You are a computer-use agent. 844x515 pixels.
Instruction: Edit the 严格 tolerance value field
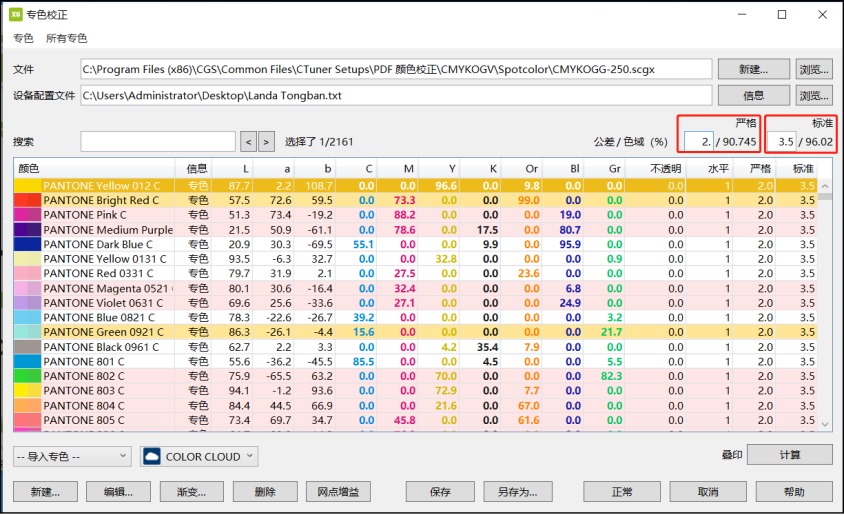(699, 142)
